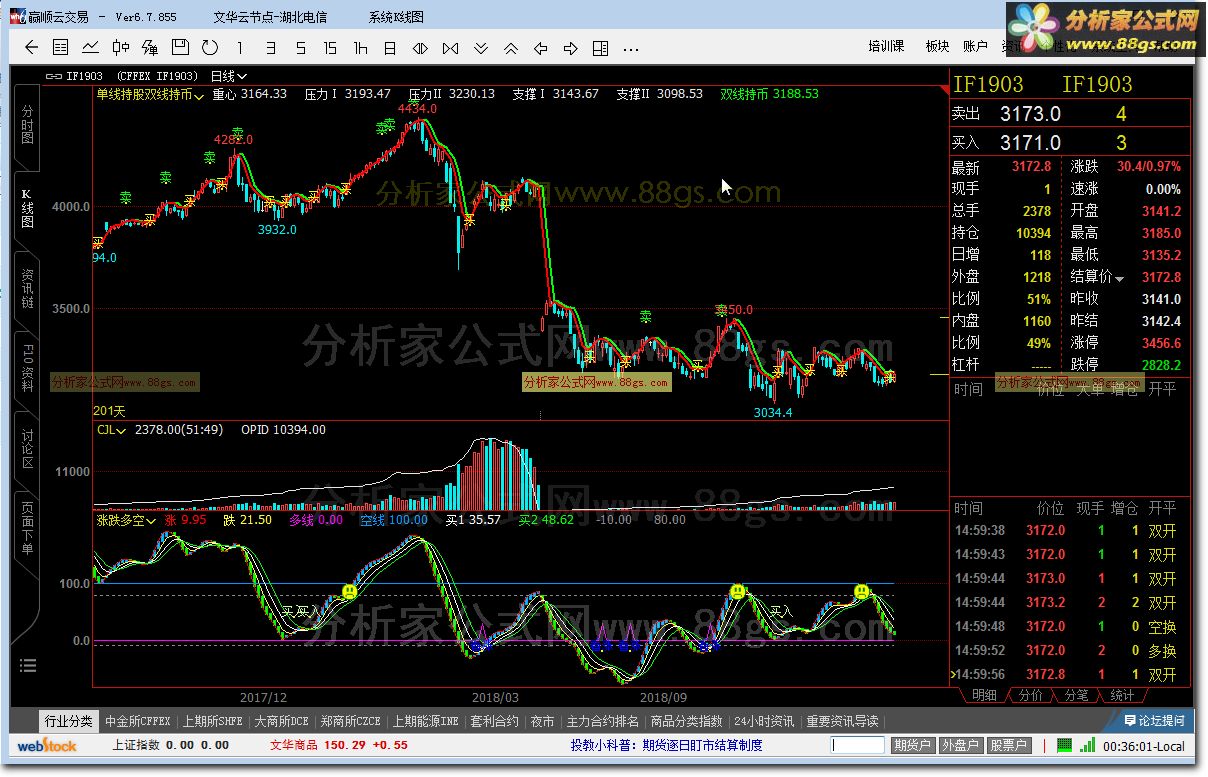The height and width of the screenshot is (777, 1208).
Task: Click the horizontal compress chart icon
Action: click(x=451, y=47)
